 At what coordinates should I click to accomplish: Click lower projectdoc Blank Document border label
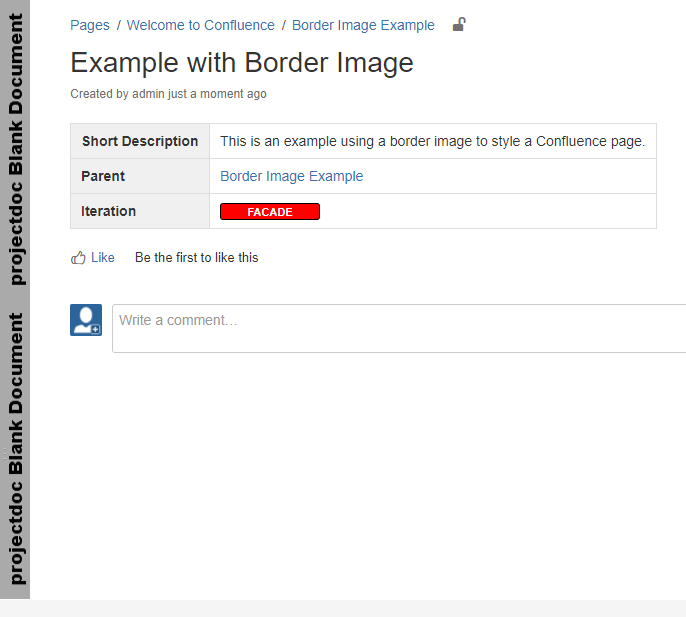(x=16, y=448)
